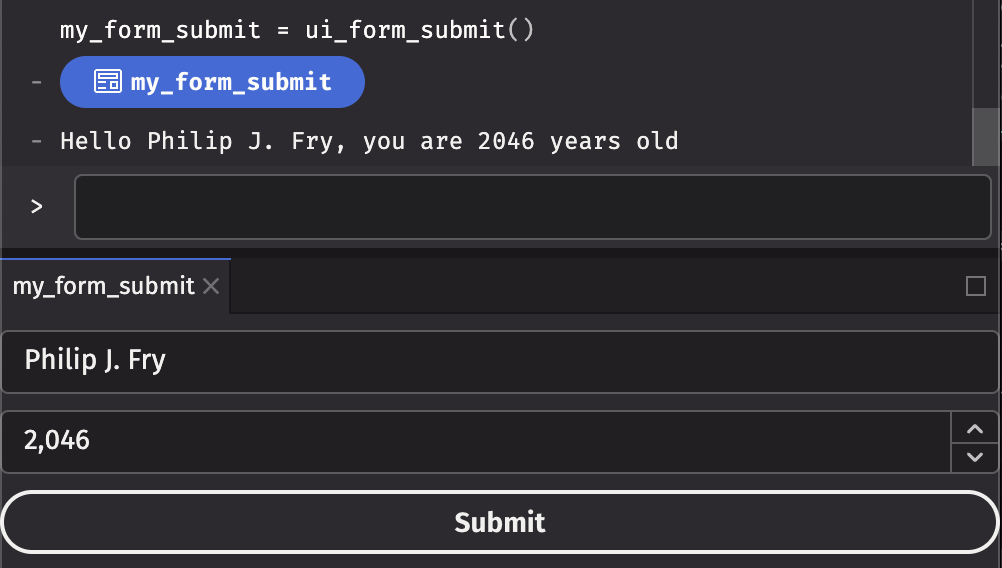Screen dimensions: 1002x568
Task: Click the dash marker beside the Hello output
Action: (36, 141)
